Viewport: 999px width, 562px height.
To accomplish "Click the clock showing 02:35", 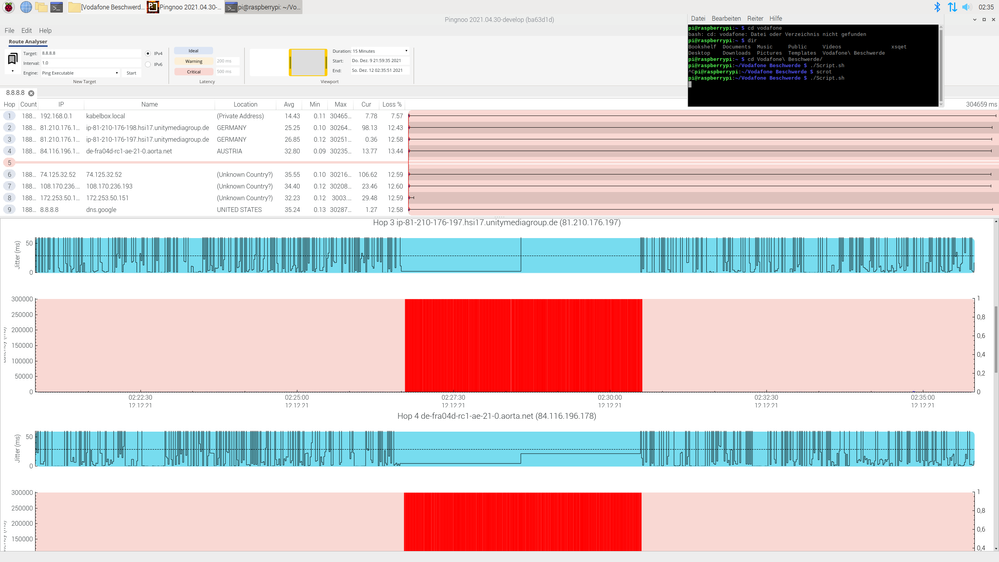I will coord(986,7).
